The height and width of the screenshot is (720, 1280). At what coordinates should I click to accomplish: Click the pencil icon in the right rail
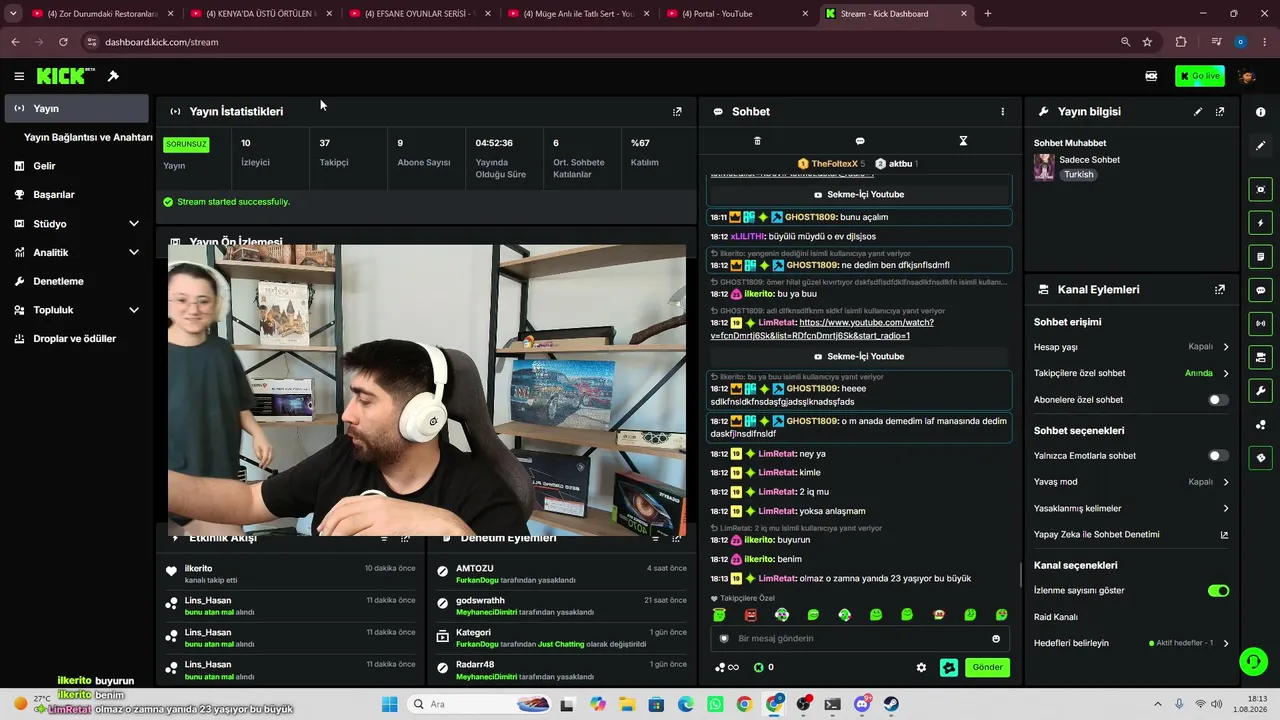point(1261,146)
